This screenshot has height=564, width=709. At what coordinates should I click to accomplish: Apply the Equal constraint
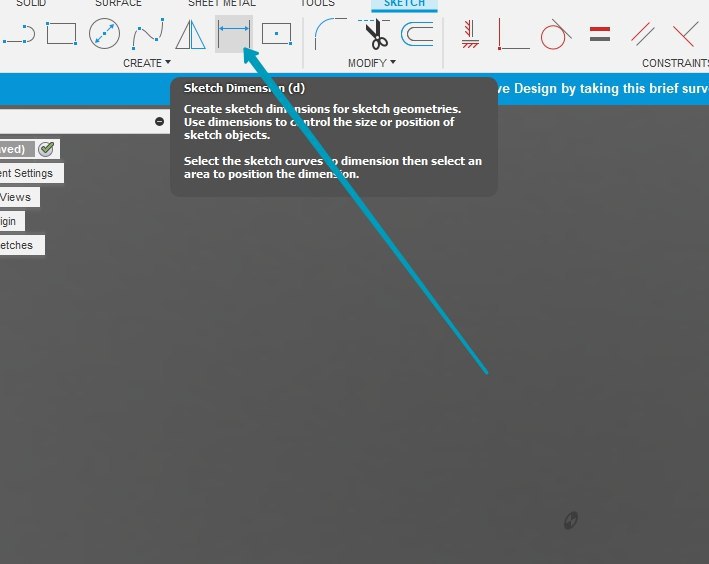(x=600, y=34)
